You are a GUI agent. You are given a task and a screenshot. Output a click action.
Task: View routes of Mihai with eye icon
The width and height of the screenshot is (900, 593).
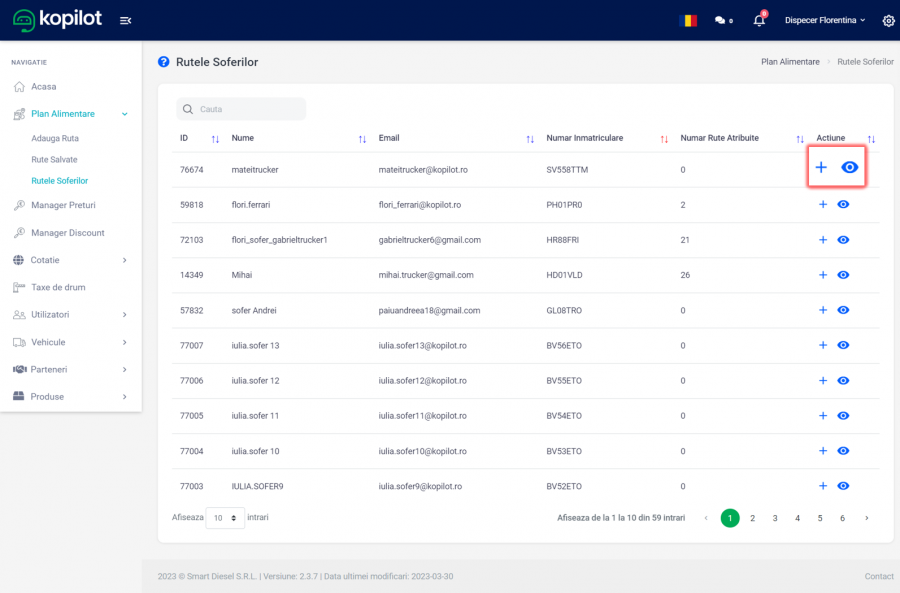tap(843, 275)
